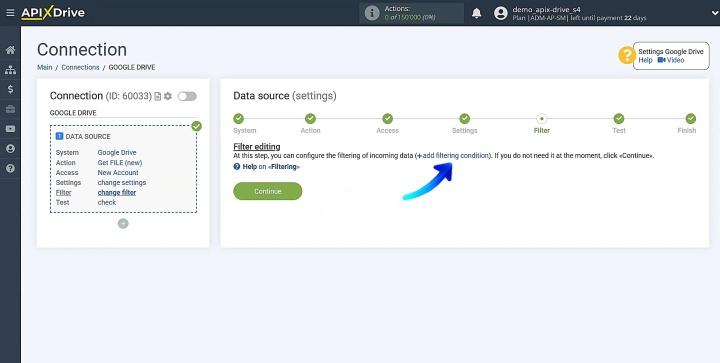The image size is (720, 363).
Task: Go to the Action step
Action: [x=310, y=118]
